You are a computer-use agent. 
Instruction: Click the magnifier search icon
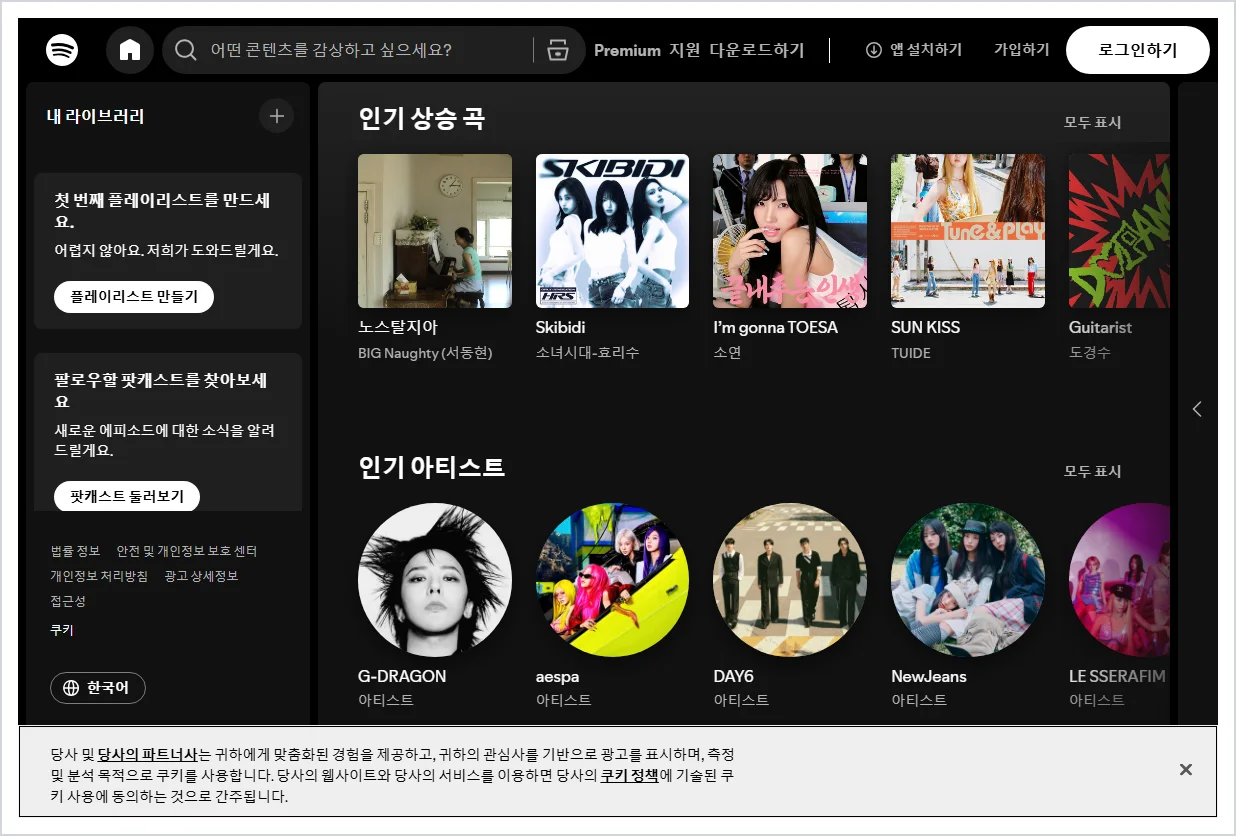(186, 50)
